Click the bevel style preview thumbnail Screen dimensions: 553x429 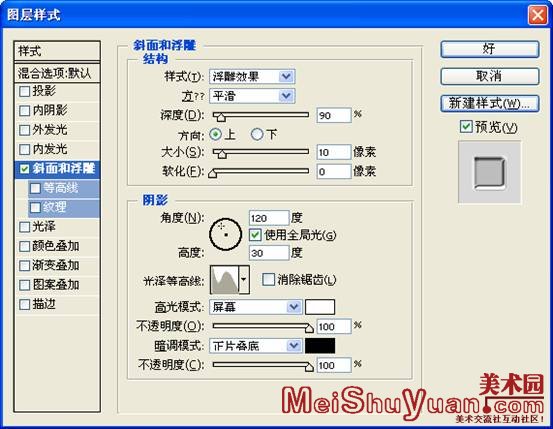point(489,173)
